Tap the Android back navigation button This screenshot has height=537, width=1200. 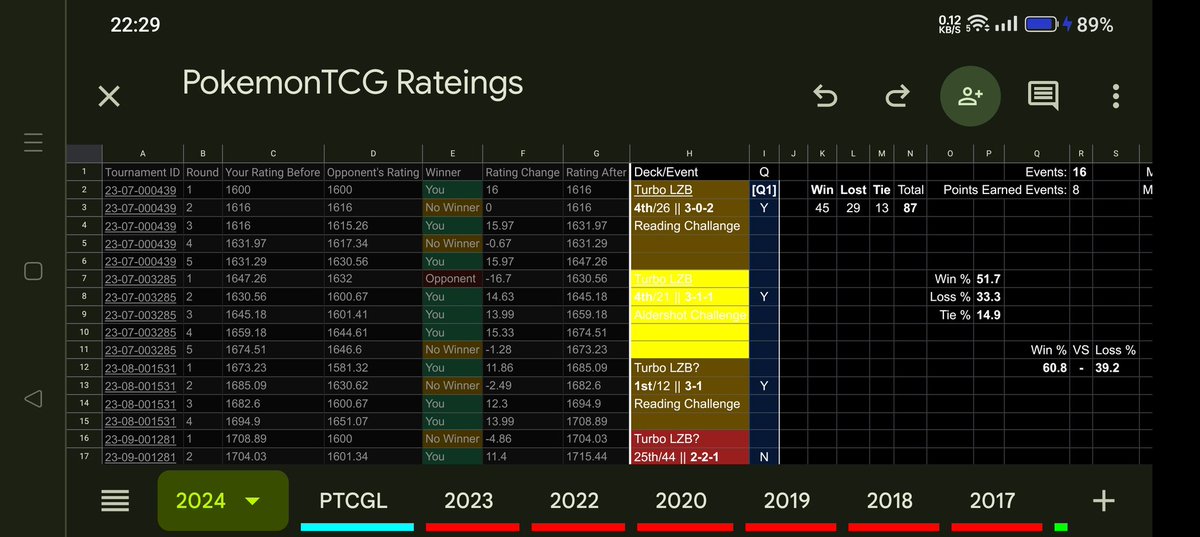click(x=33, y=398)
